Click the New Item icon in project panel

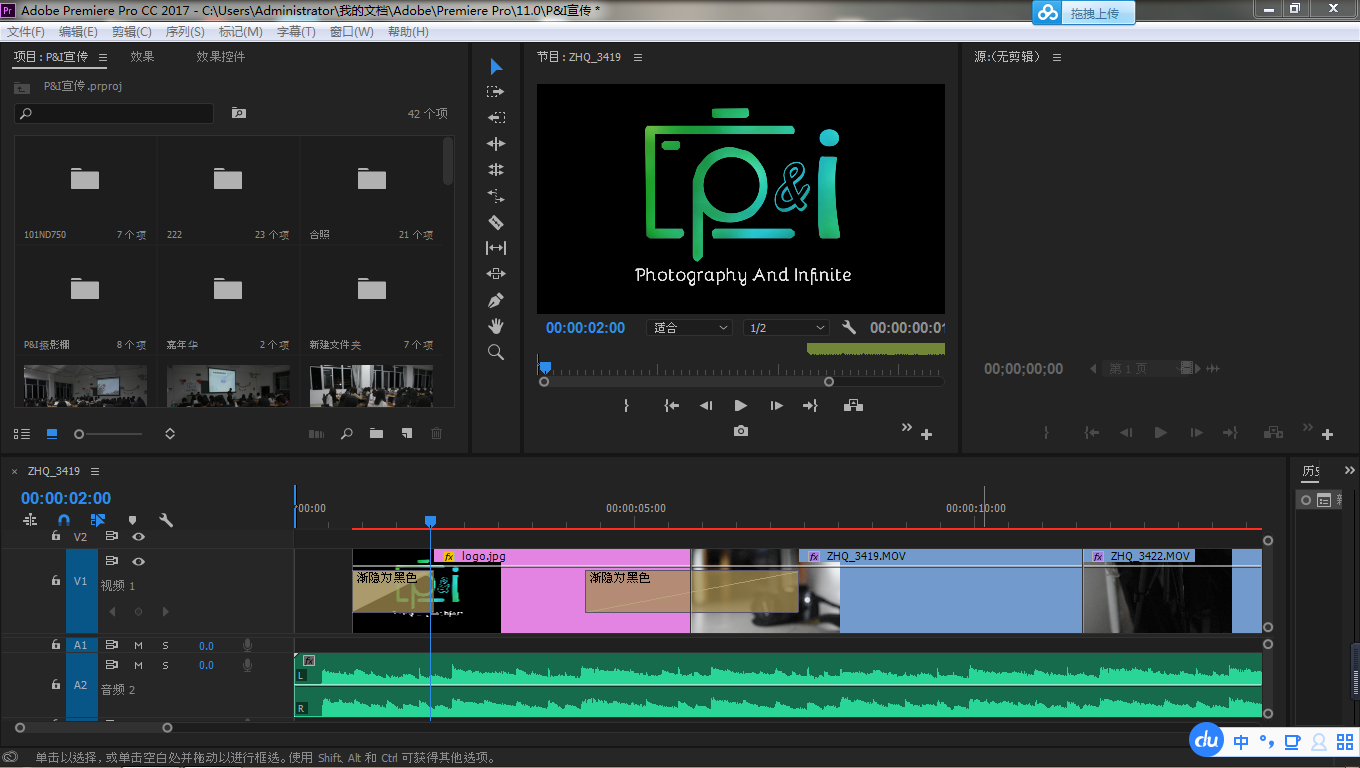point(406,434)
